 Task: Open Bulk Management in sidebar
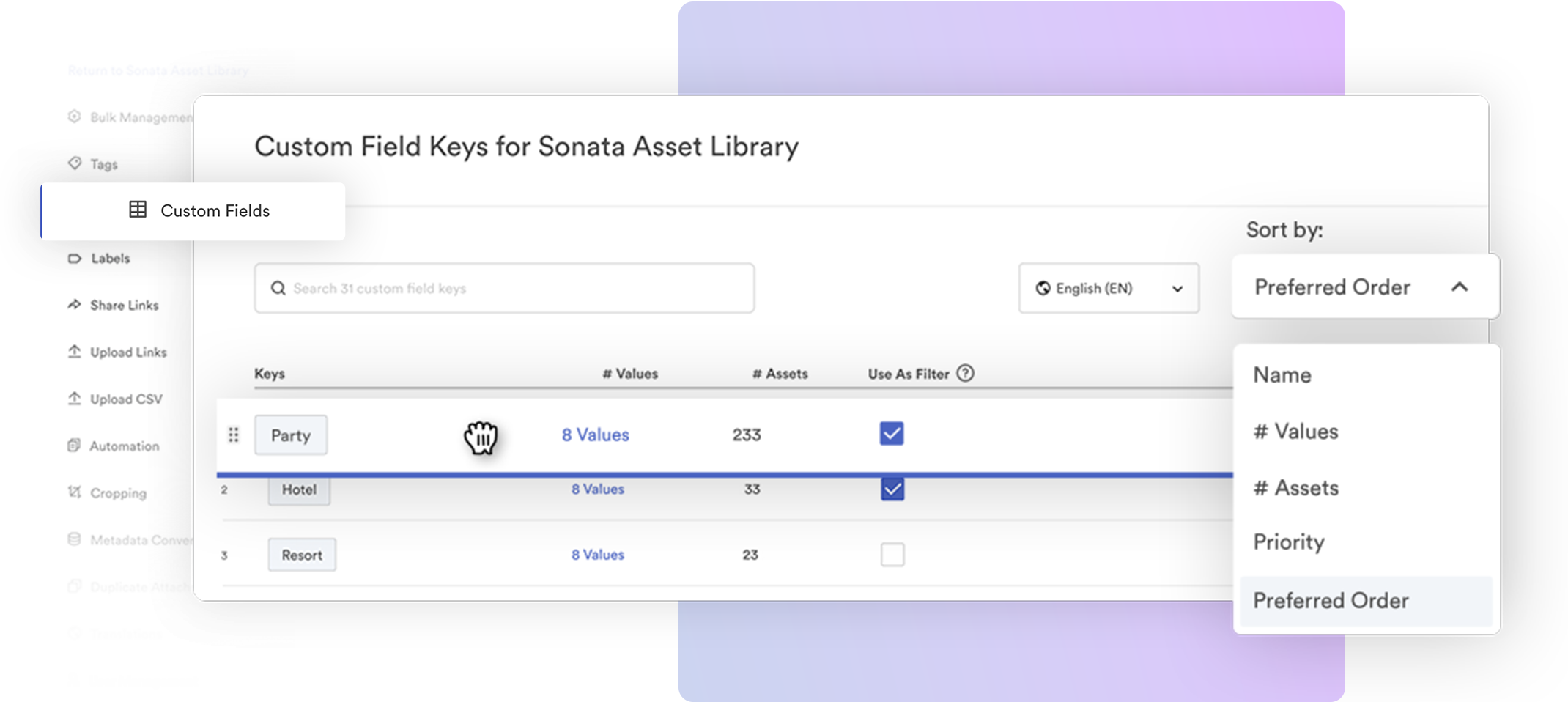[141, 117]
